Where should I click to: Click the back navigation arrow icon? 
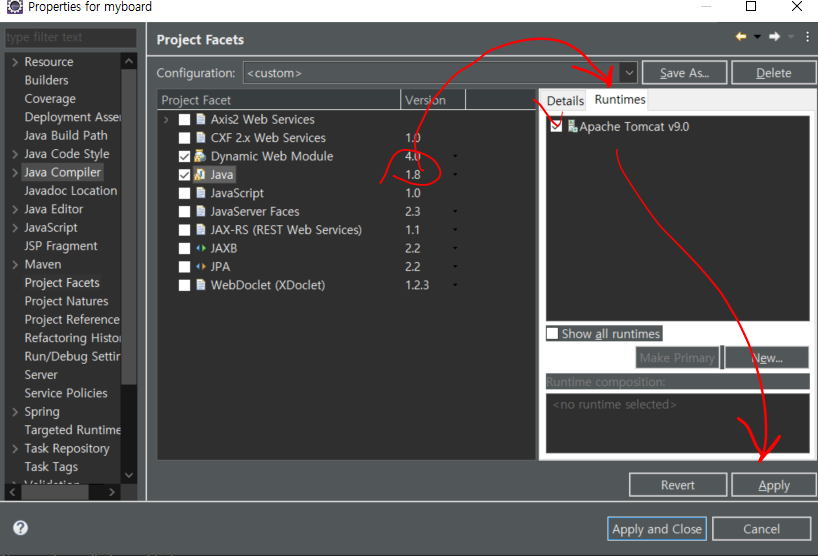pos(741,37)
